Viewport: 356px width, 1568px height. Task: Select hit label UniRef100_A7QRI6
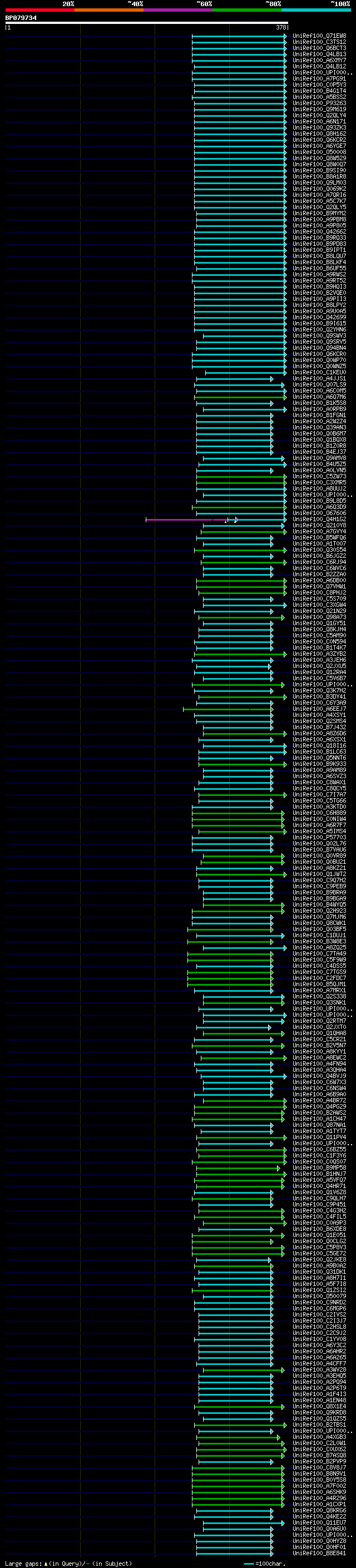tap(319, 195)
